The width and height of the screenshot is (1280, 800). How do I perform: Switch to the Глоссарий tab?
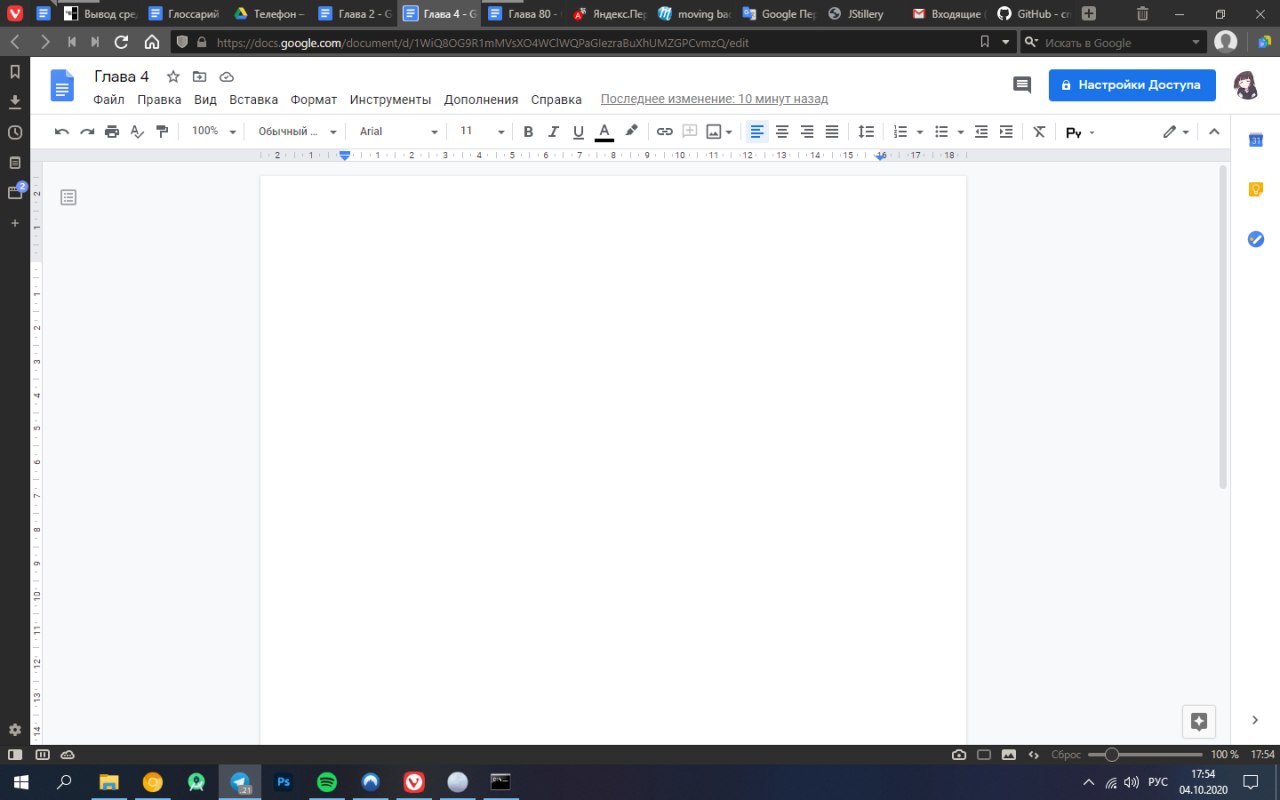tap(185, 14)
